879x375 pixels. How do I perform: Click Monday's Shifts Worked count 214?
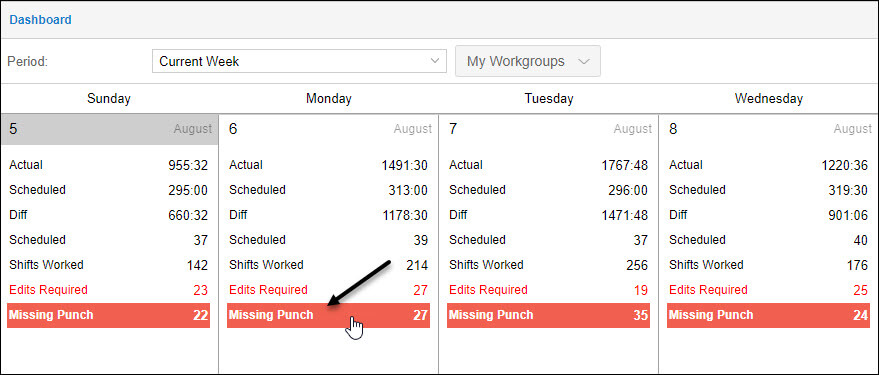coord(417,265)
